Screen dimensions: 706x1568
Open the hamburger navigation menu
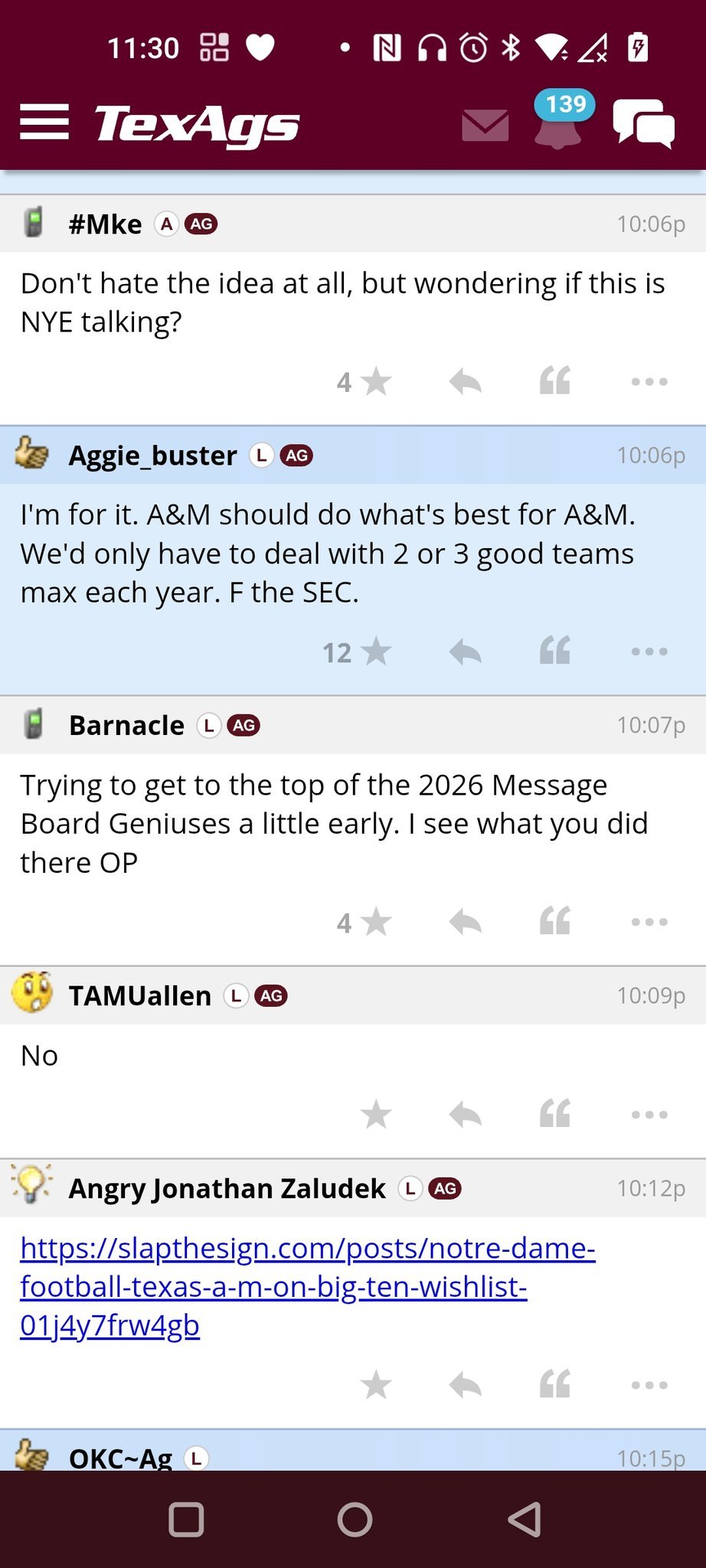[x=44, y=122]
